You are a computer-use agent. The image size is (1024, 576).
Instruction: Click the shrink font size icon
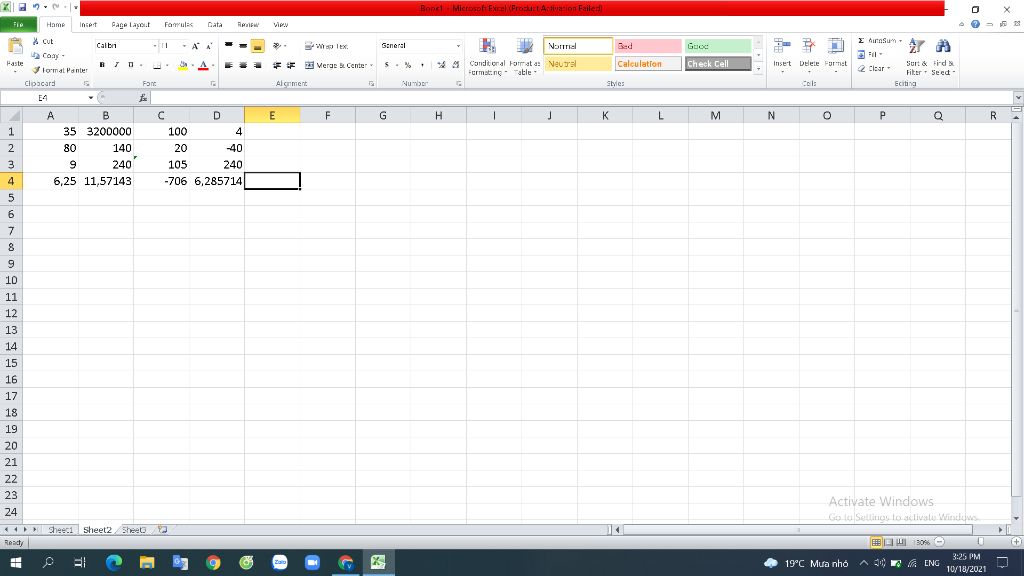point(209,46)
